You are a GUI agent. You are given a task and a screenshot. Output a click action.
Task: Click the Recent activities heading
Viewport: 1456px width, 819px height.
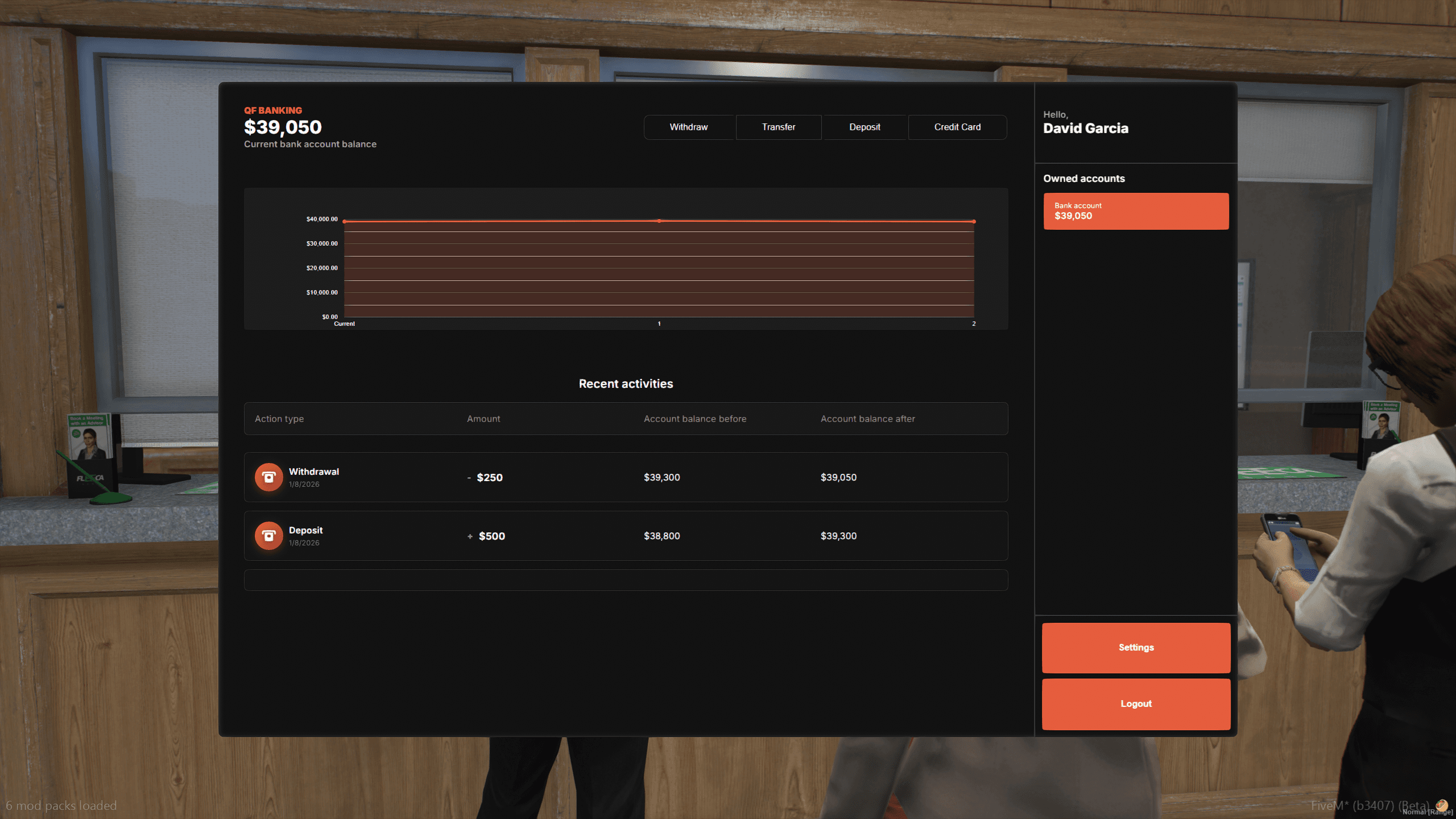click(x=626, y=384)
